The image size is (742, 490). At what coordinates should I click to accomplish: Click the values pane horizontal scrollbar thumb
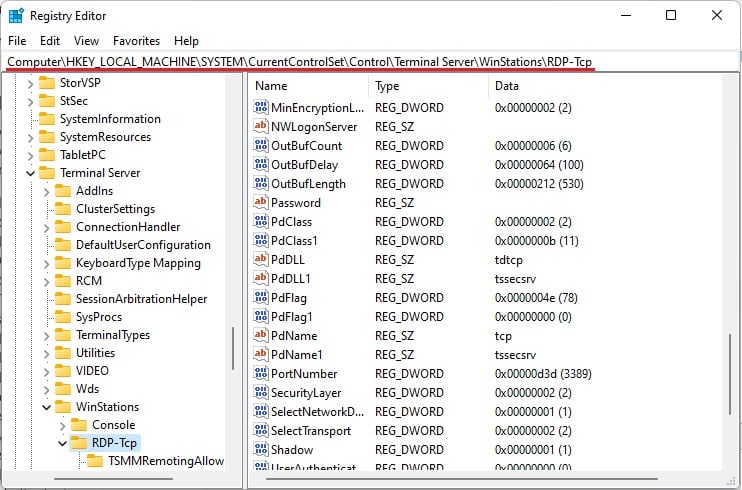tap(461, 479)
